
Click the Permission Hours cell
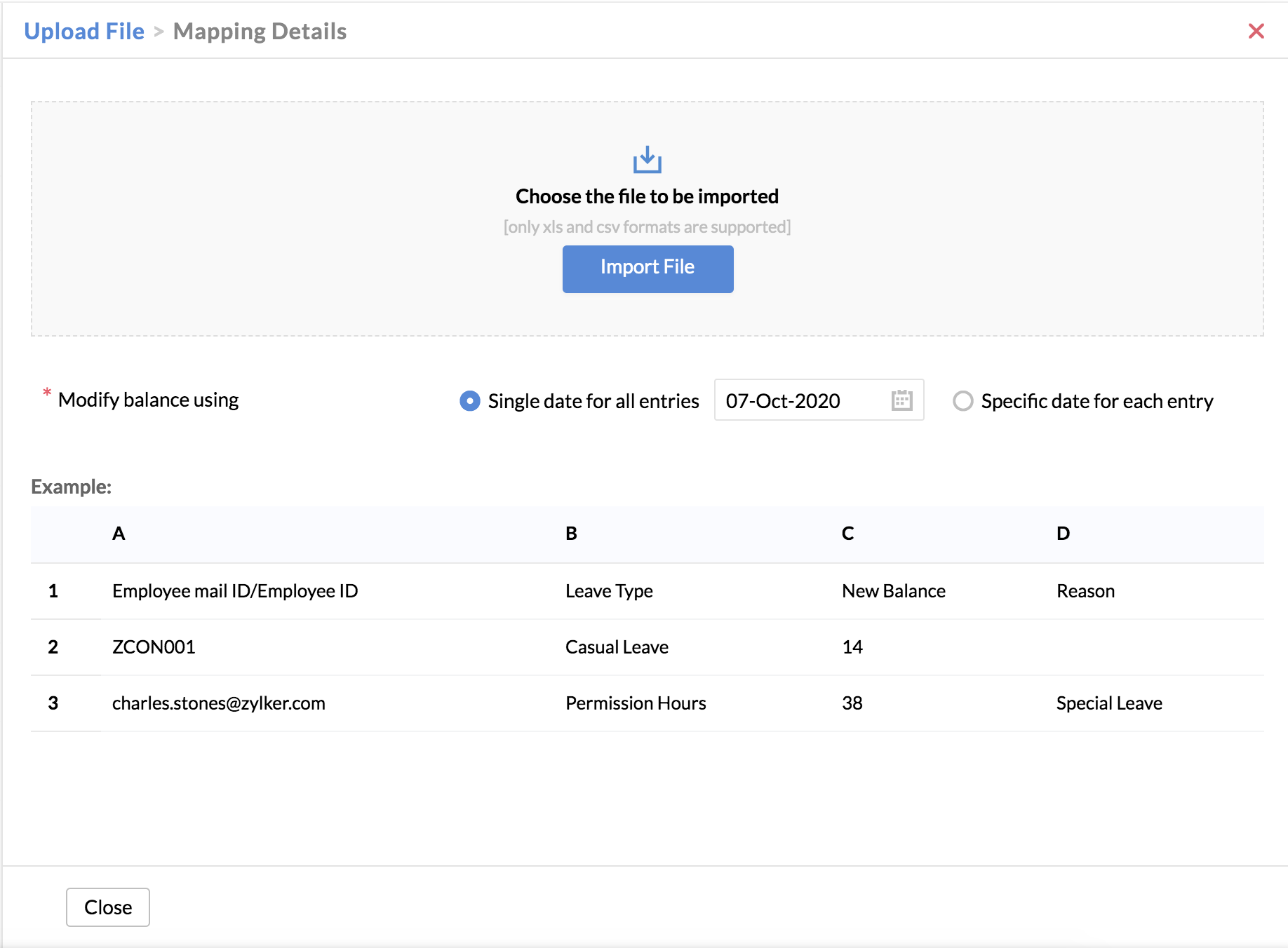click(x=636, y=703)
